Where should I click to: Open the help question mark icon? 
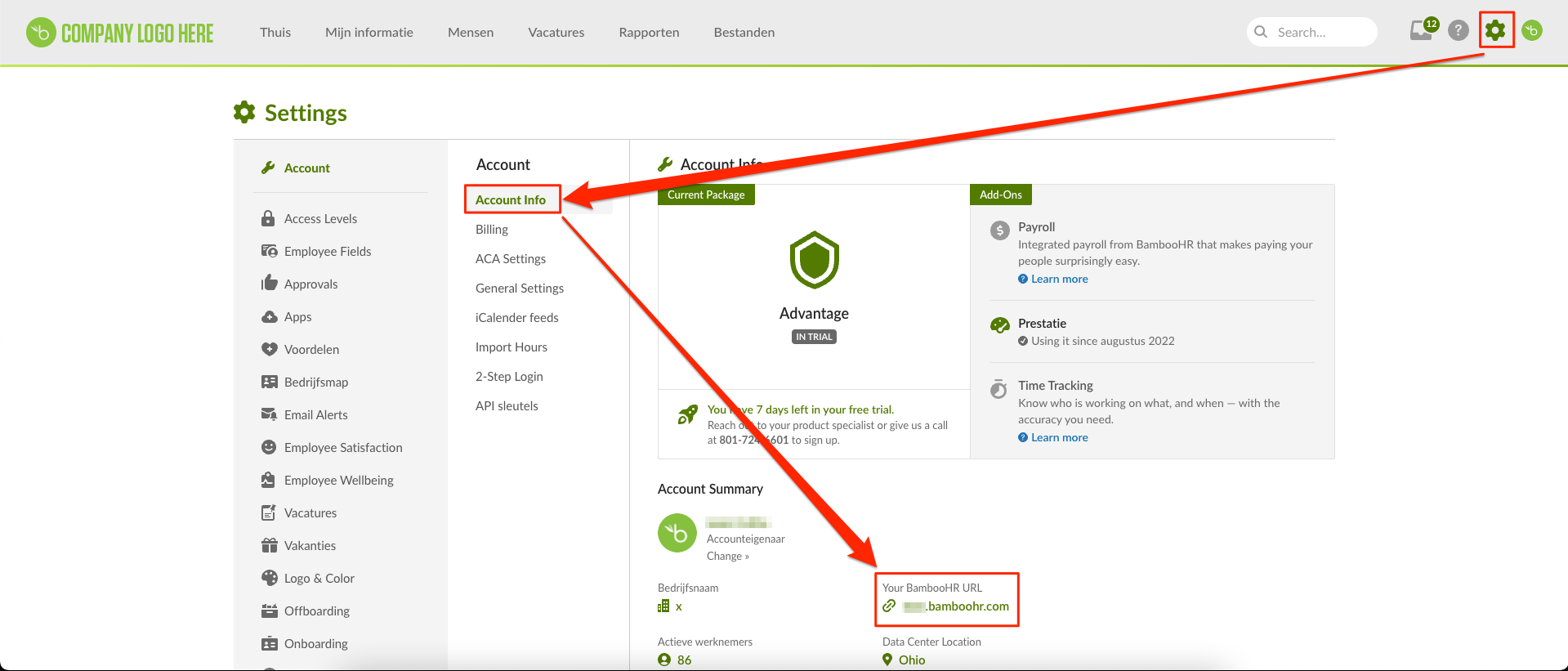(x=1459, y=31)
